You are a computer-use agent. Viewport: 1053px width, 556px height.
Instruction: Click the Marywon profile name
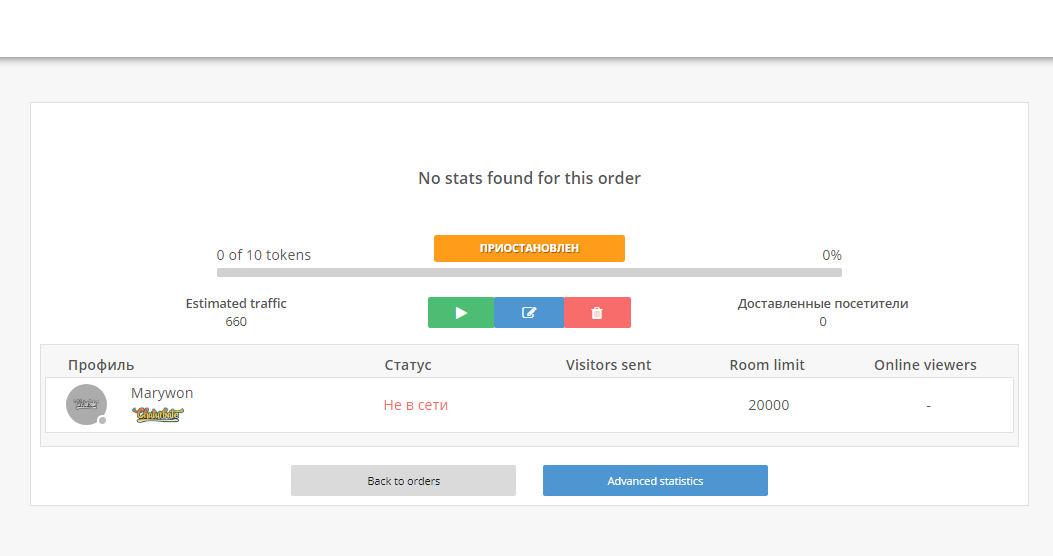(x=162, y=393)
